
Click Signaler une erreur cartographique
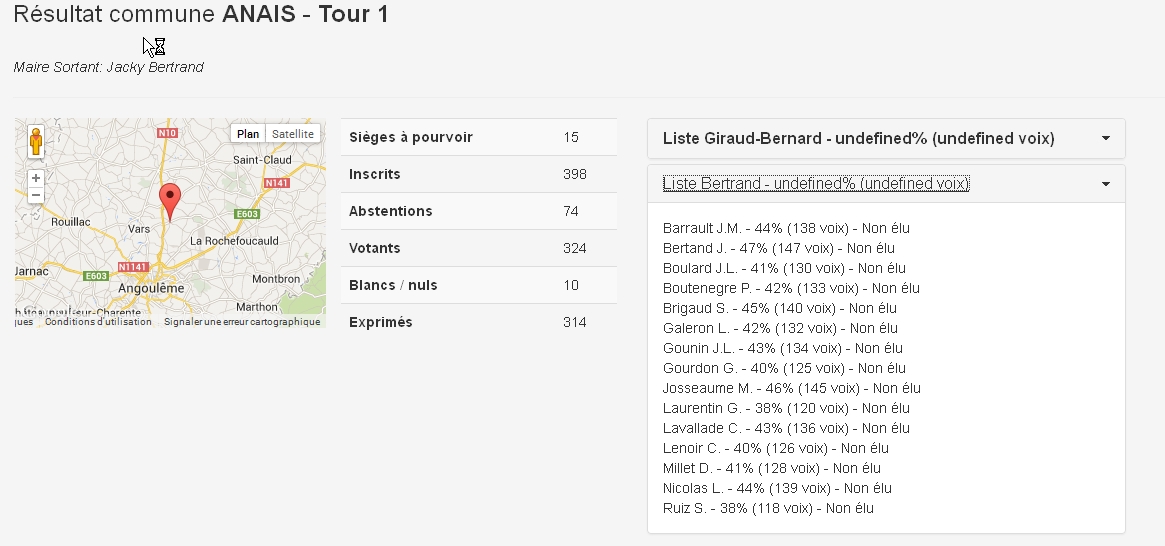tap(242, 322)
